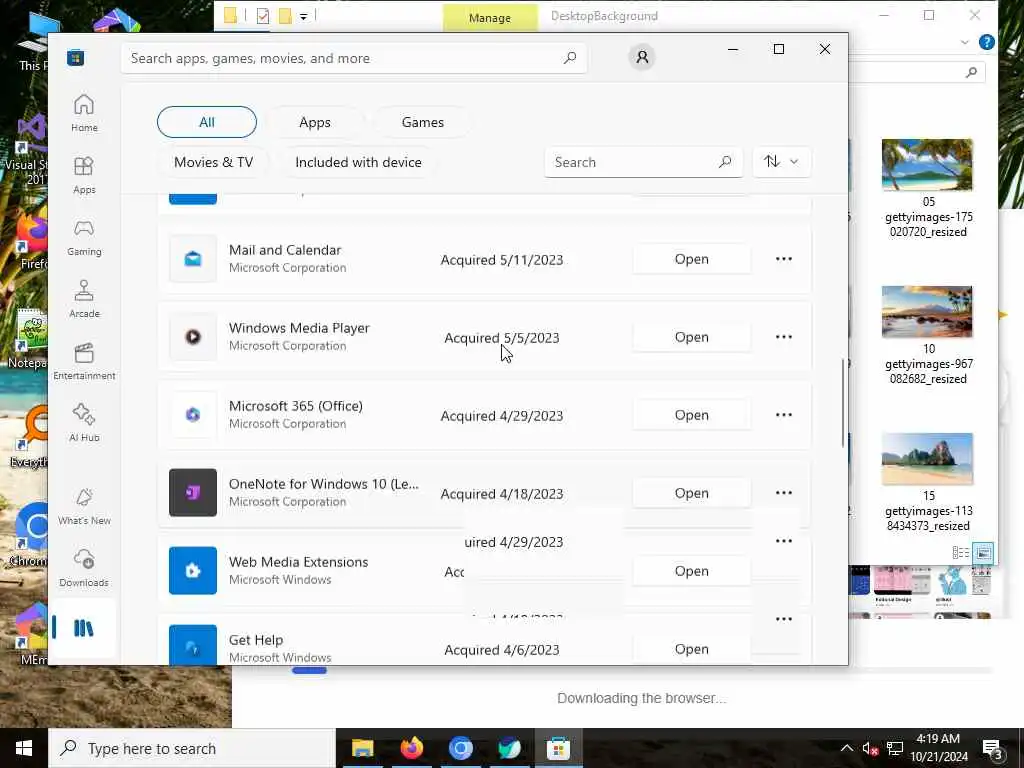Click Mail and Calendar app icon
This screenshot has width=1024, height=768.
[193, 259]
